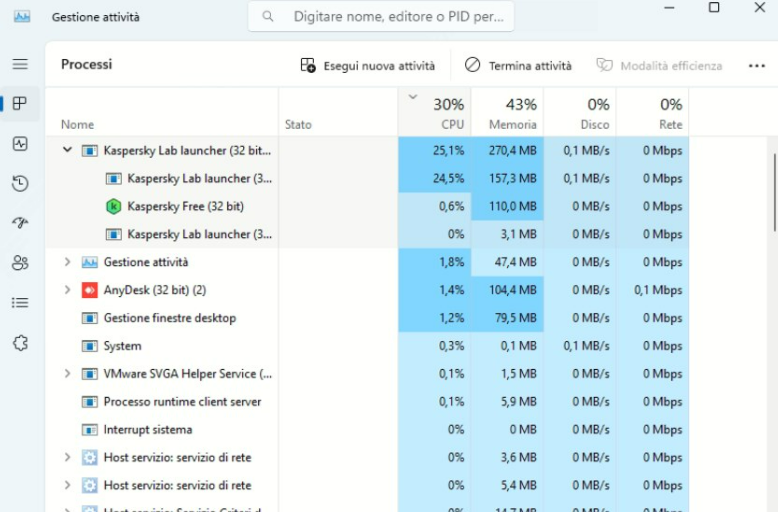The width and height of the screenshot is (778, 512).
Task: Open the Details list sidebar icon
Action: coord(20,303)
